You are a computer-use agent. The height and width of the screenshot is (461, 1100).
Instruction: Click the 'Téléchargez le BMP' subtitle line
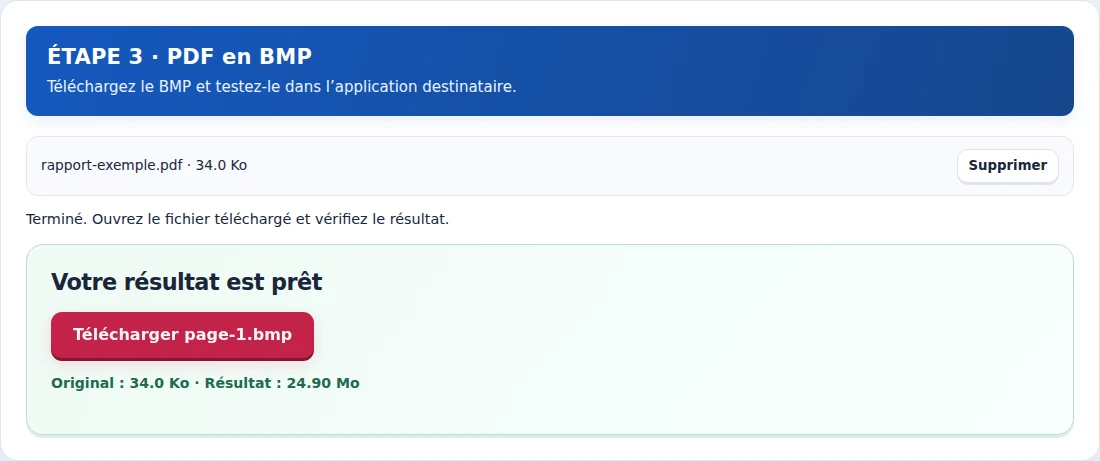click(281, 87)
